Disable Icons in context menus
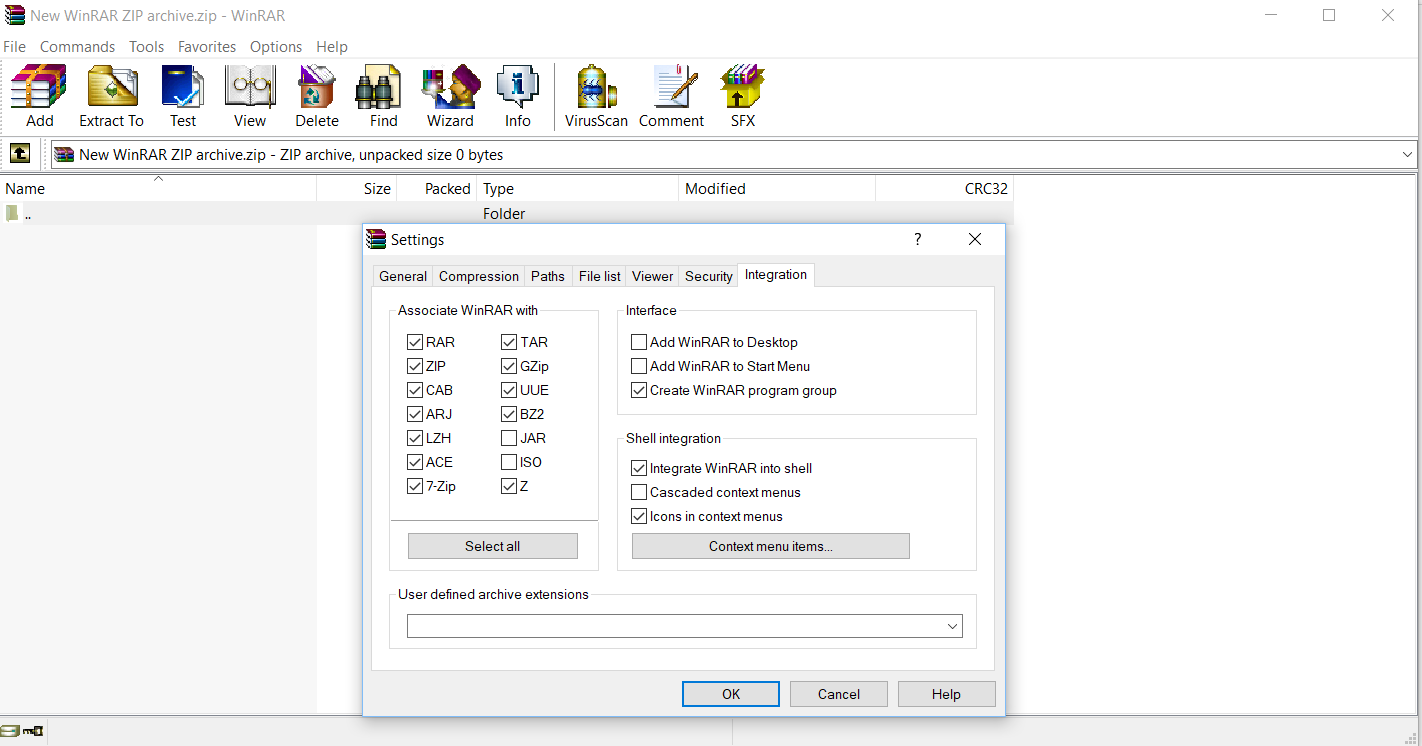This screenshot has height=746, width=1422. pos(638,516)
